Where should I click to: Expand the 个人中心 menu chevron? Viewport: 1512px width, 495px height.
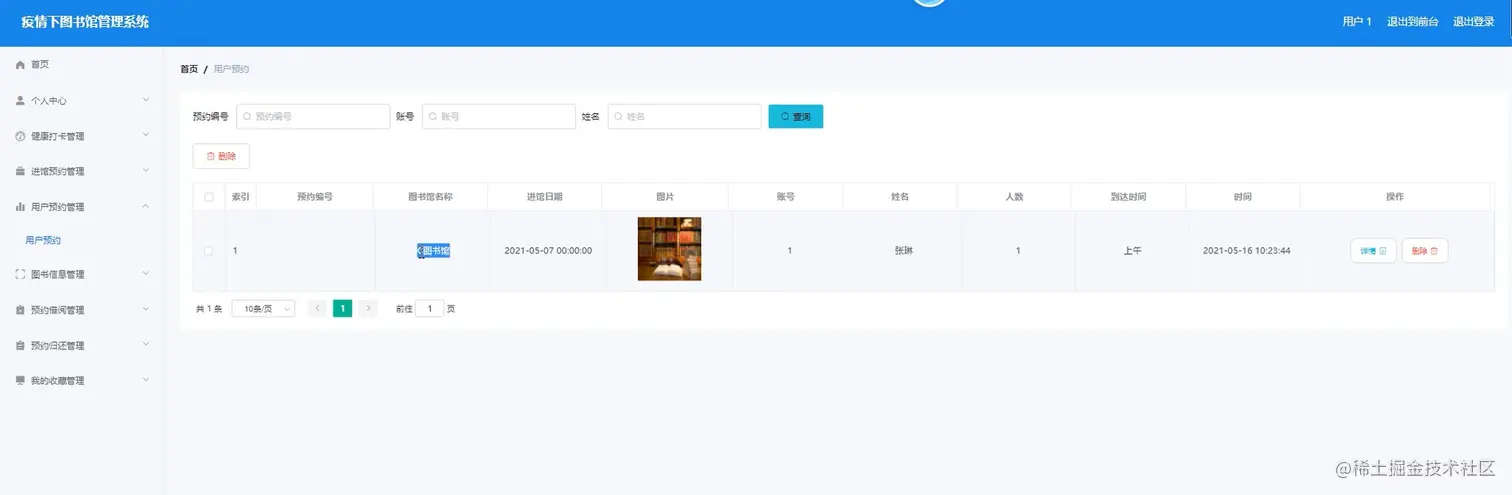pyautogui.click(x=146, y=100)
